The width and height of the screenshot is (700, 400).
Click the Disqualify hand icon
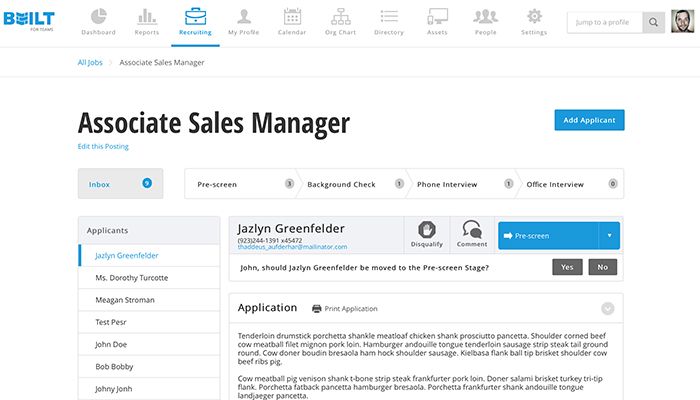coord(427,230)
